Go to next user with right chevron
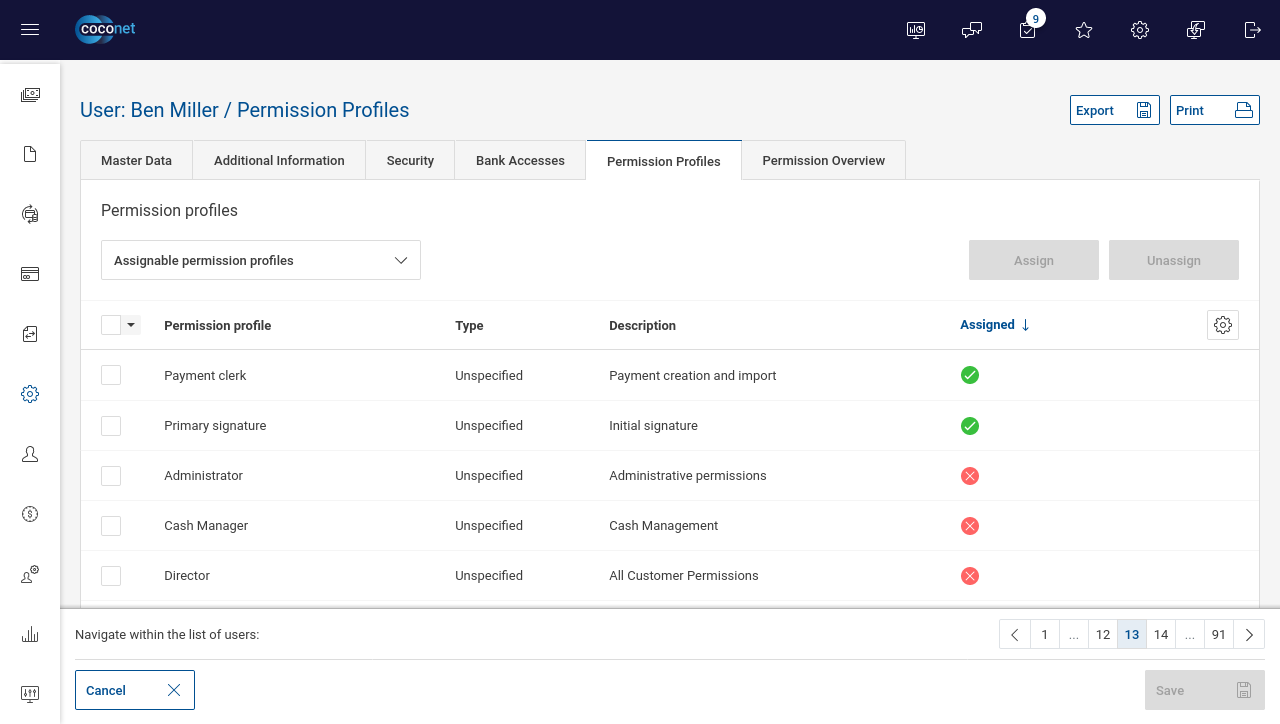The image size is (1280, 724). click(1249, 634)
